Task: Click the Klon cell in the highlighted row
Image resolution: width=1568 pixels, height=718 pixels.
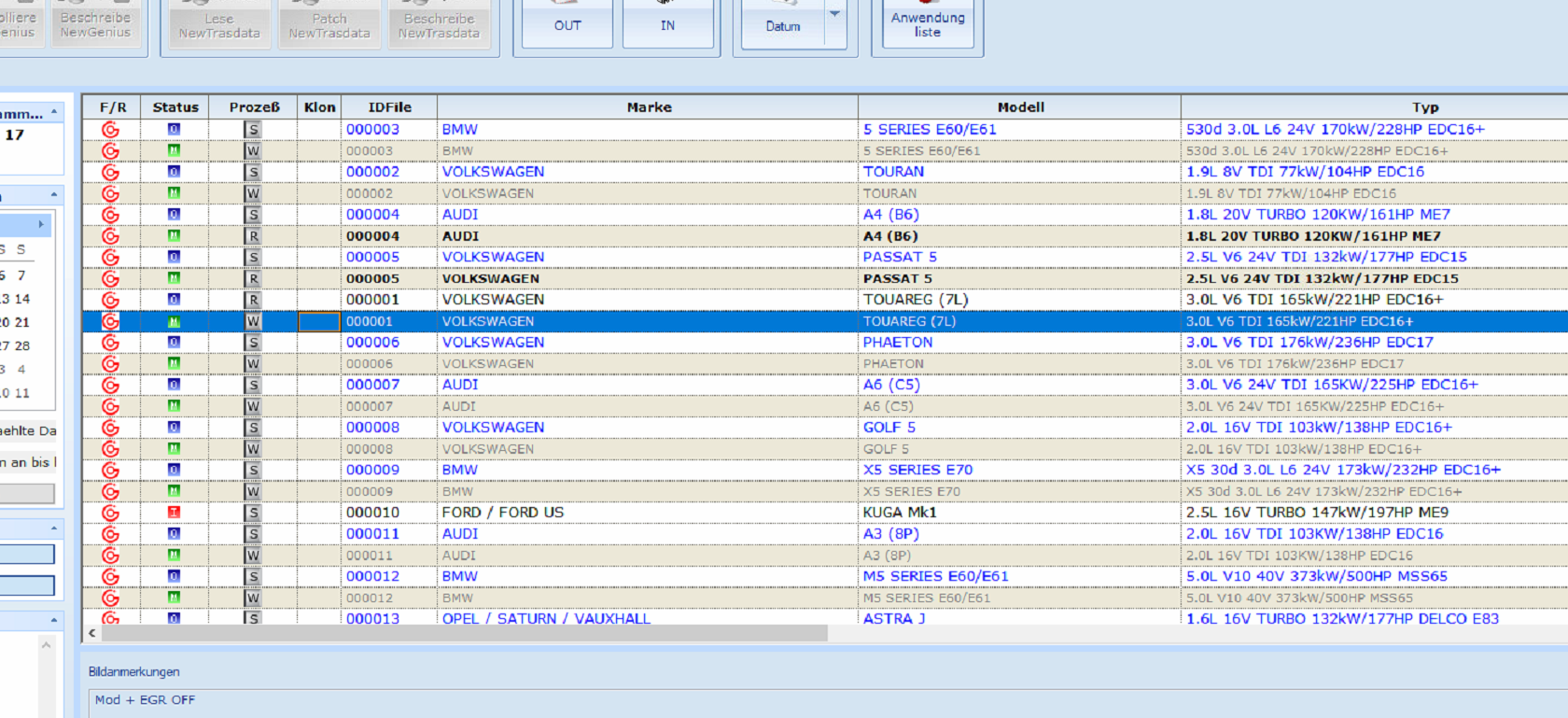Action: [x=319, y=321]
